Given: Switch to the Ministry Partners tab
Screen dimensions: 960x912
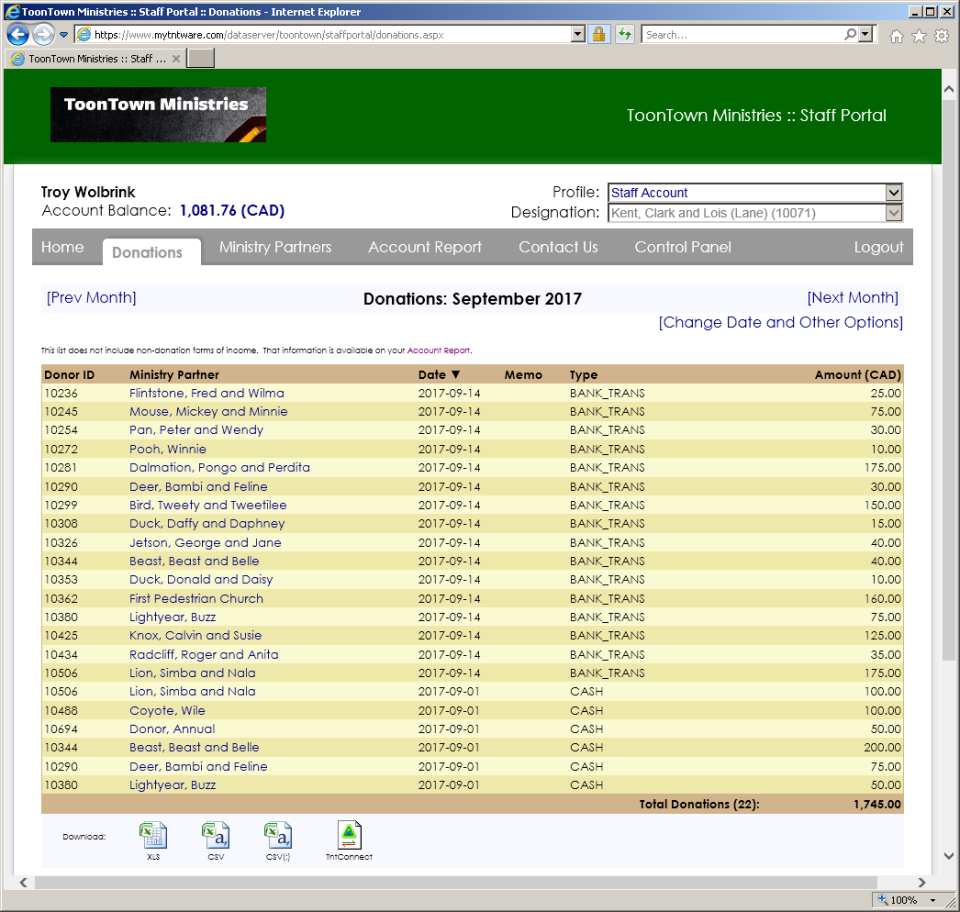Looking at the screenshot, I should pos(275,247).
